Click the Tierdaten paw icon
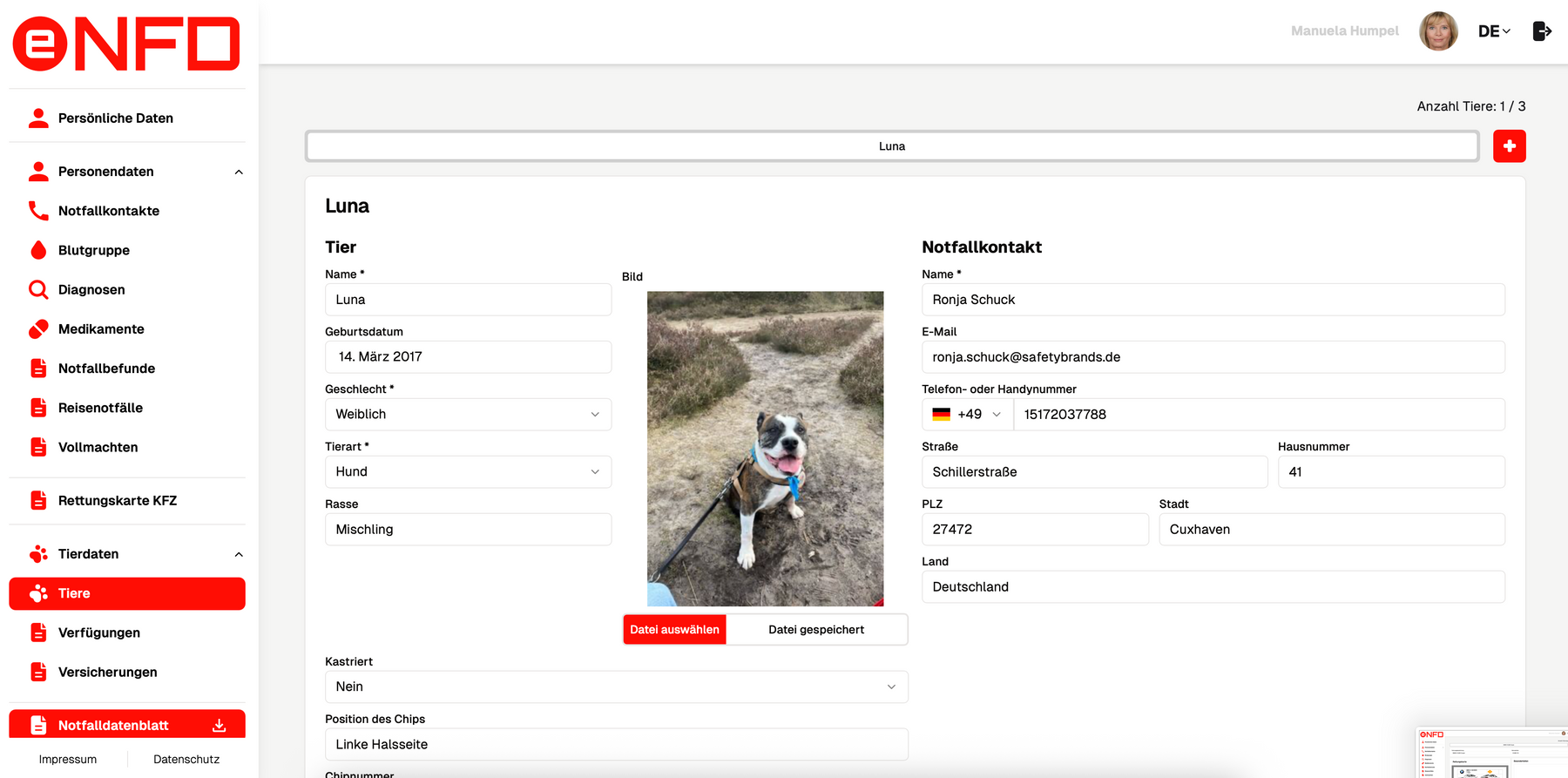 (x=38, y=553)
